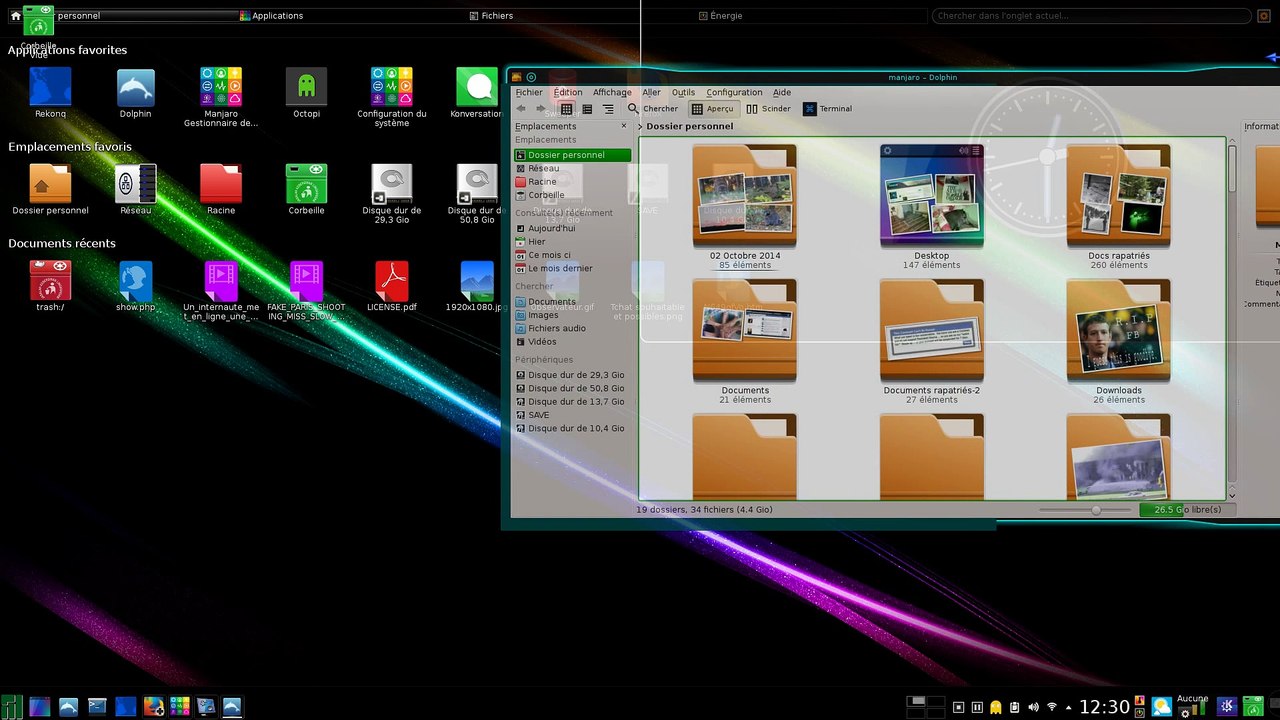Viewport: 1280px width, 720px height.
Task: Click the Chercher search toolbar button
Action: click(x=652, y=109)
